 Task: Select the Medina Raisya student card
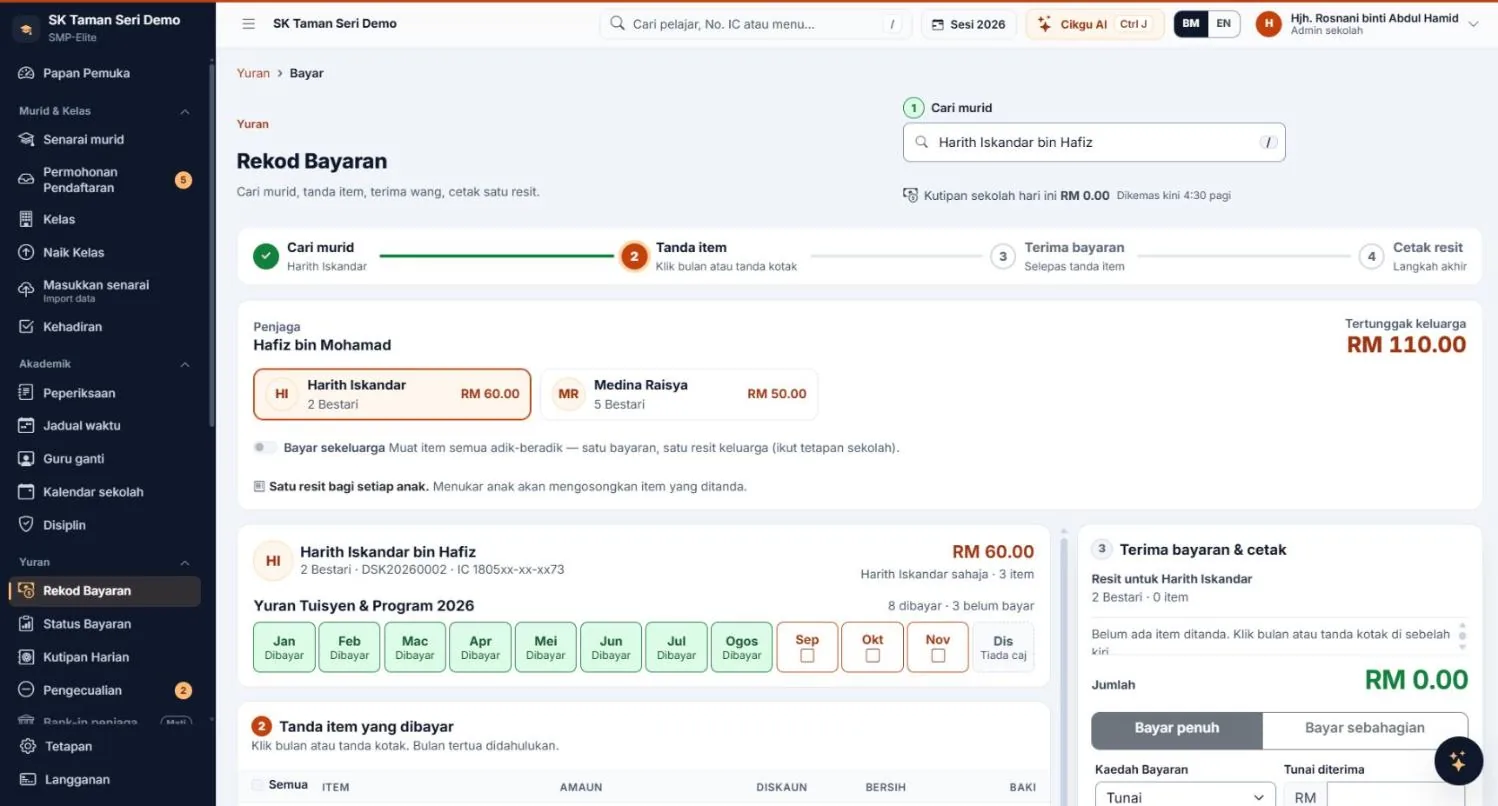[x=679, y=394]
